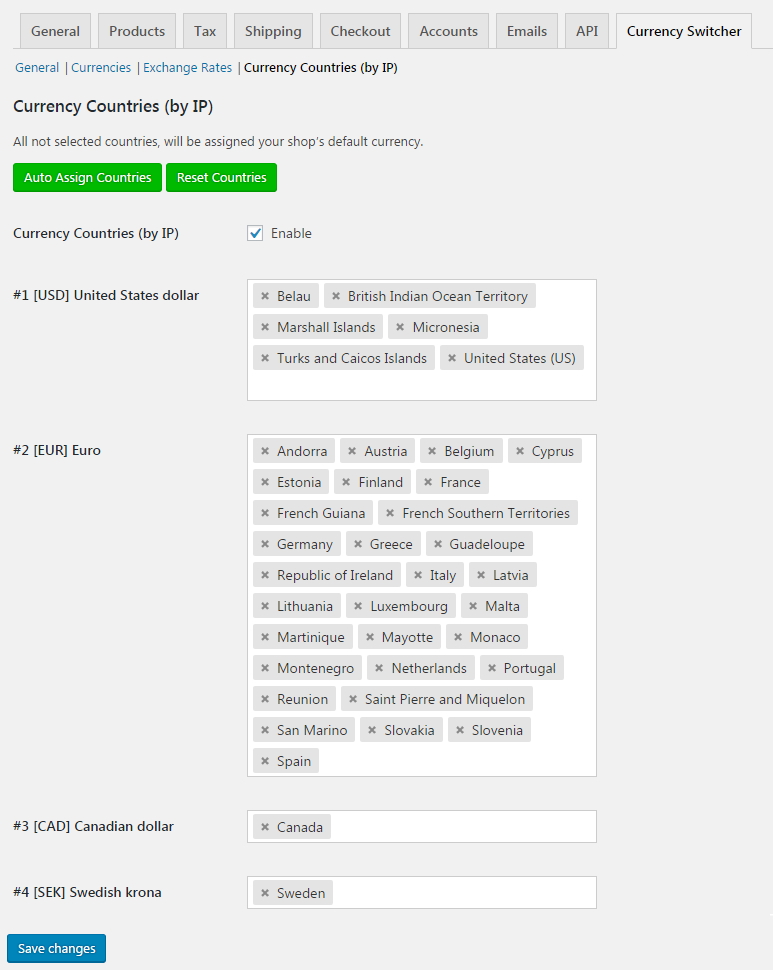Remove Belau from USD countries
773x970 pixels.
tap(265, 296)
